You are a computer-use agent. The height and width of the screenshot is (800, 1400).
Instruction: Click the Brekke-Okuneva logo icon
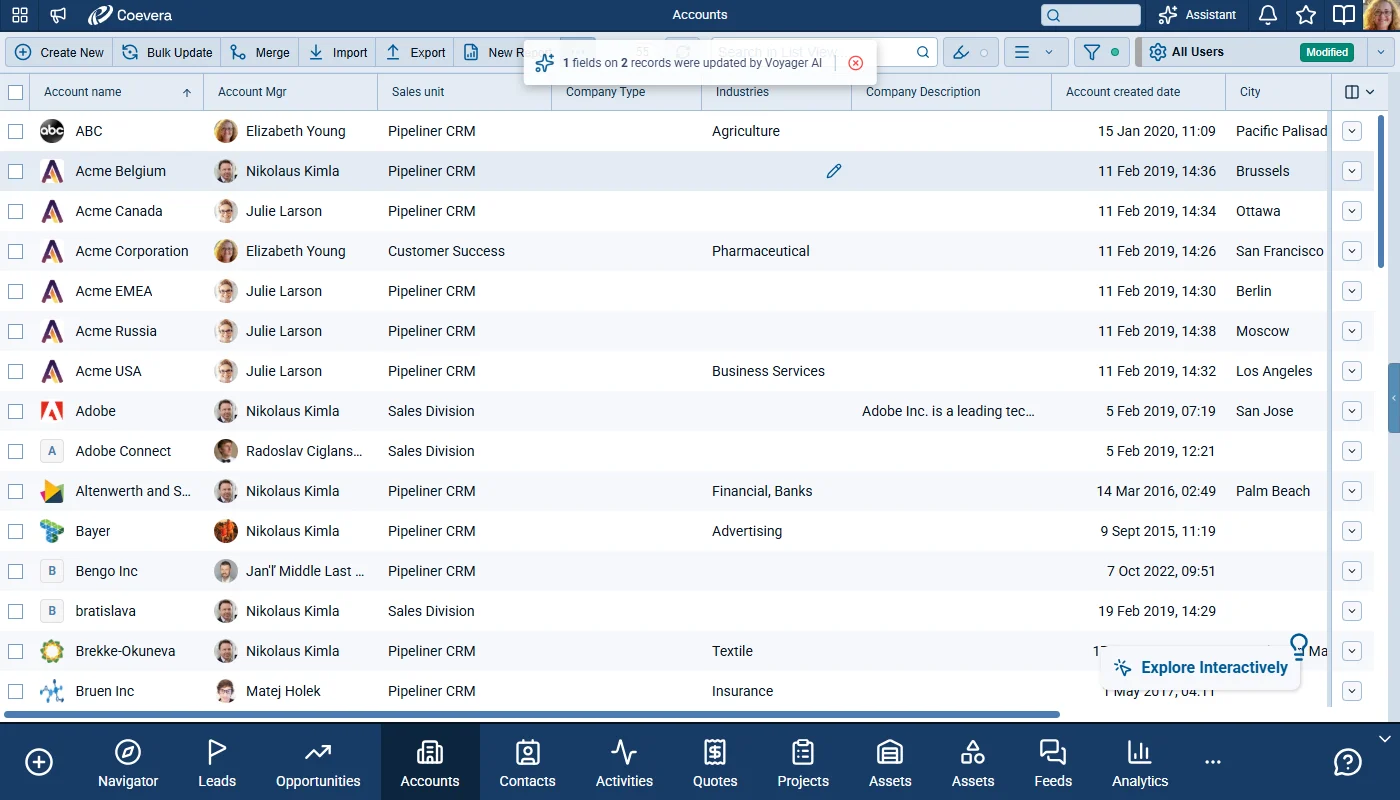(x=52, y=651)
